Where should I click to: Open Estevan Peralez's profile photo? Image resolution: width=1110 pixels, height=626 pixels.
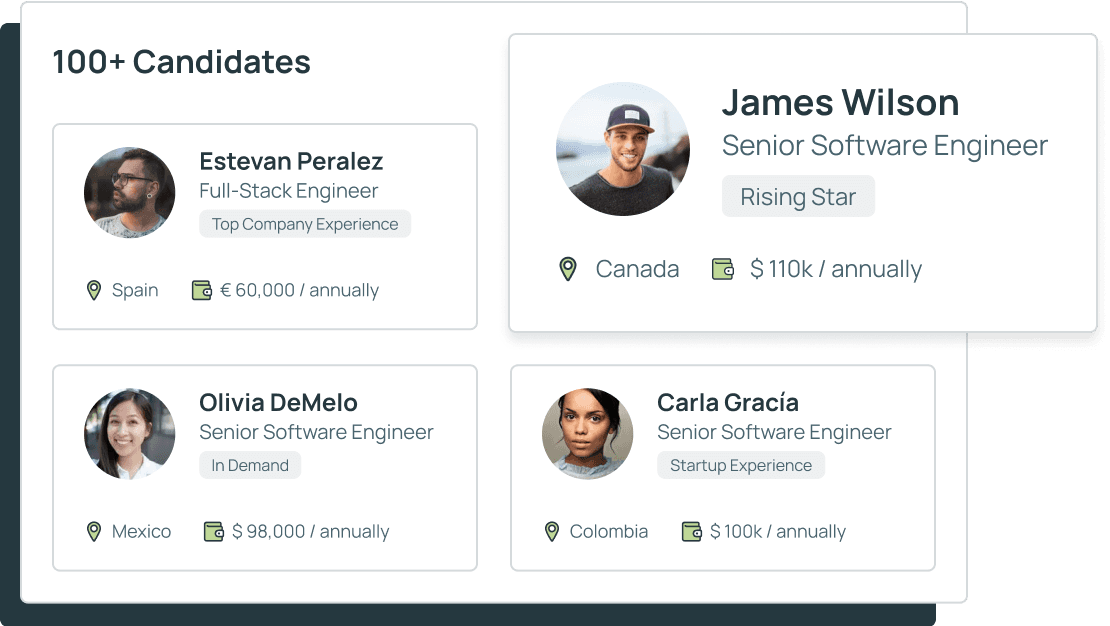(130, 192)
